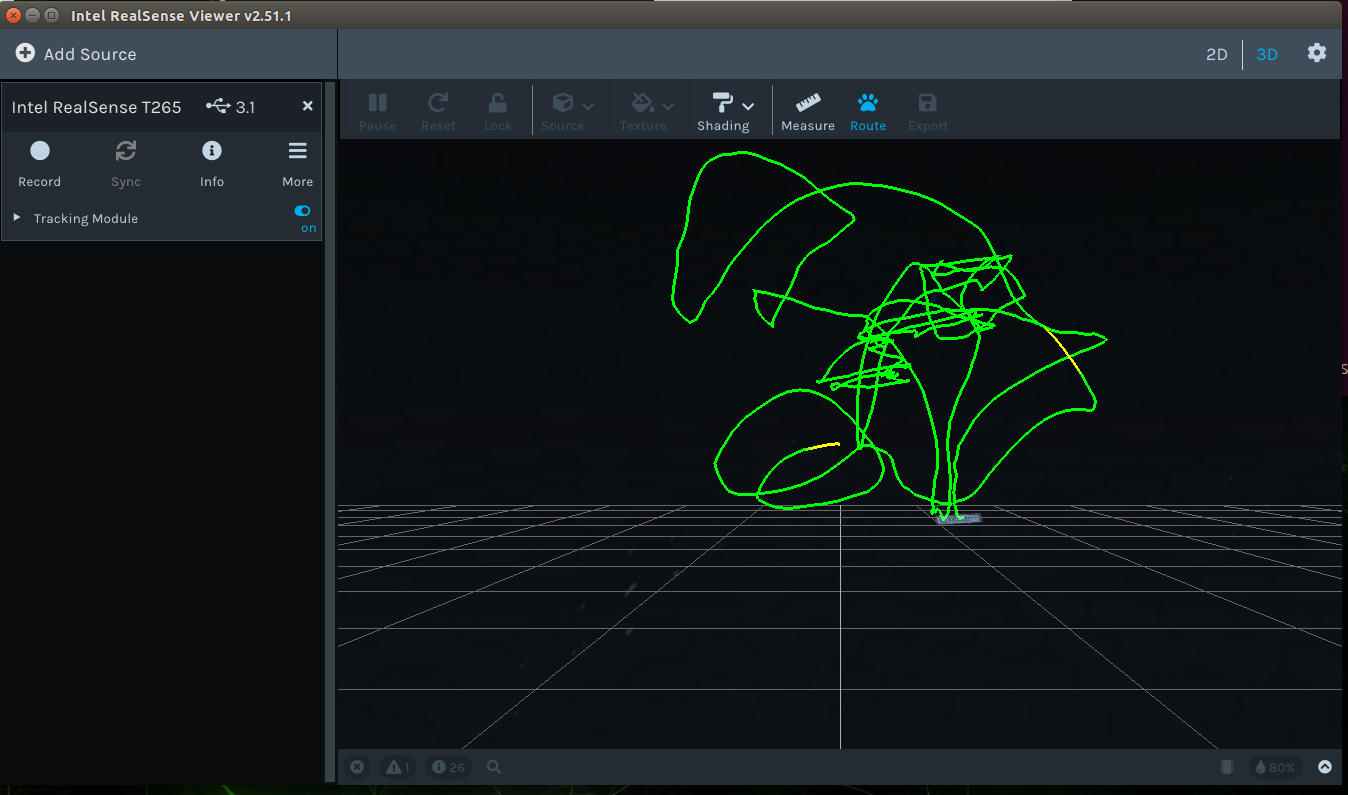Reset the 3D view
Image resolution: width=1348 pixels, height=795 pixels.
click(438, 111)
